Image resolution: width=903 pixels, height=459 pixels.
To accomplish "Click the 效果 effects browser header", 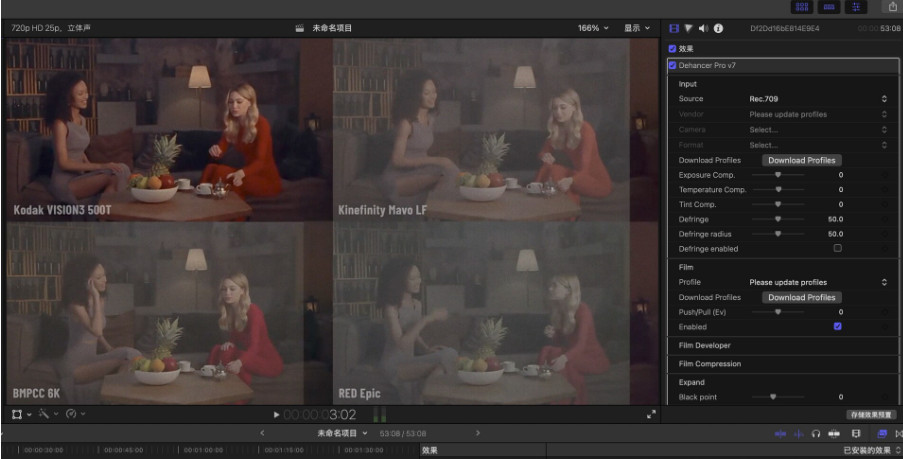I will point(430,450).
